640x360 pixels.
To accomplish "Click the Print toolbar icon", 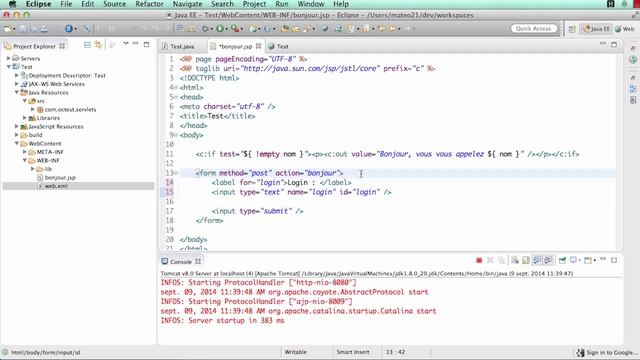I will 44,29.
